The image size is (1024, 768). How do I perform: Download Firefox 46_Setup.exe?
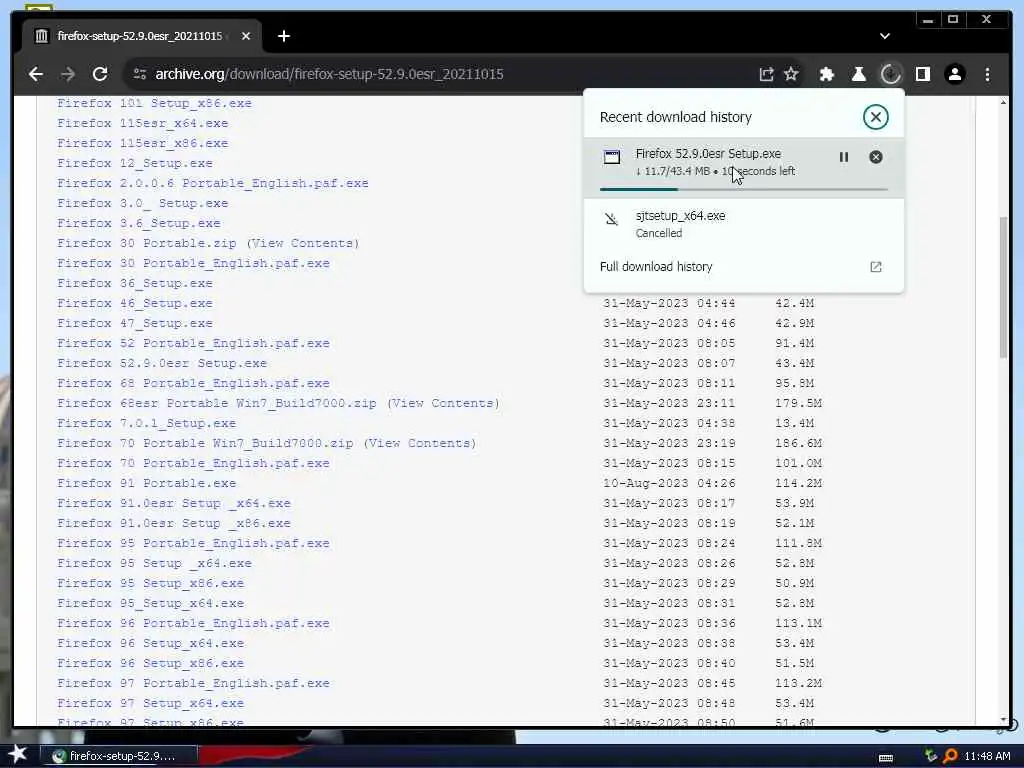pyautogui.click(x=135, y=303)
